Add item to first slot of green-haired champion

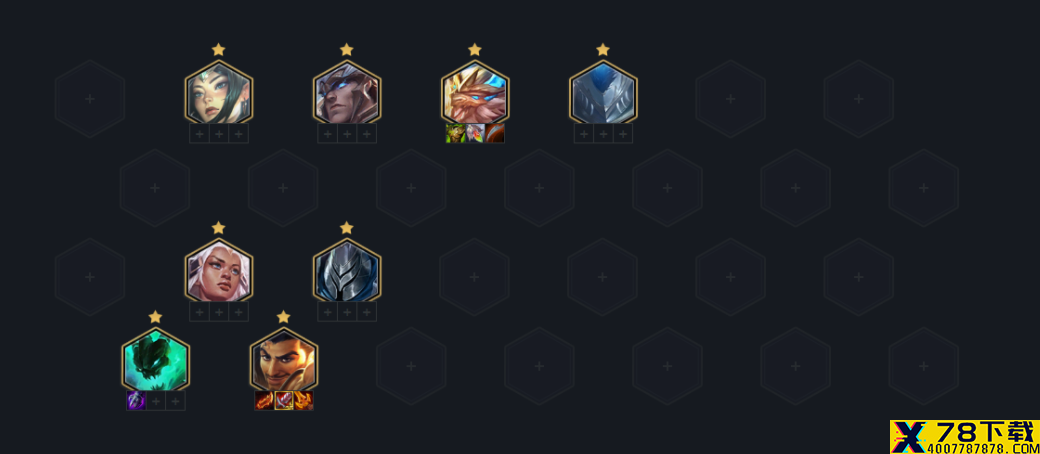pyautogui.click(x=199, y=133)
